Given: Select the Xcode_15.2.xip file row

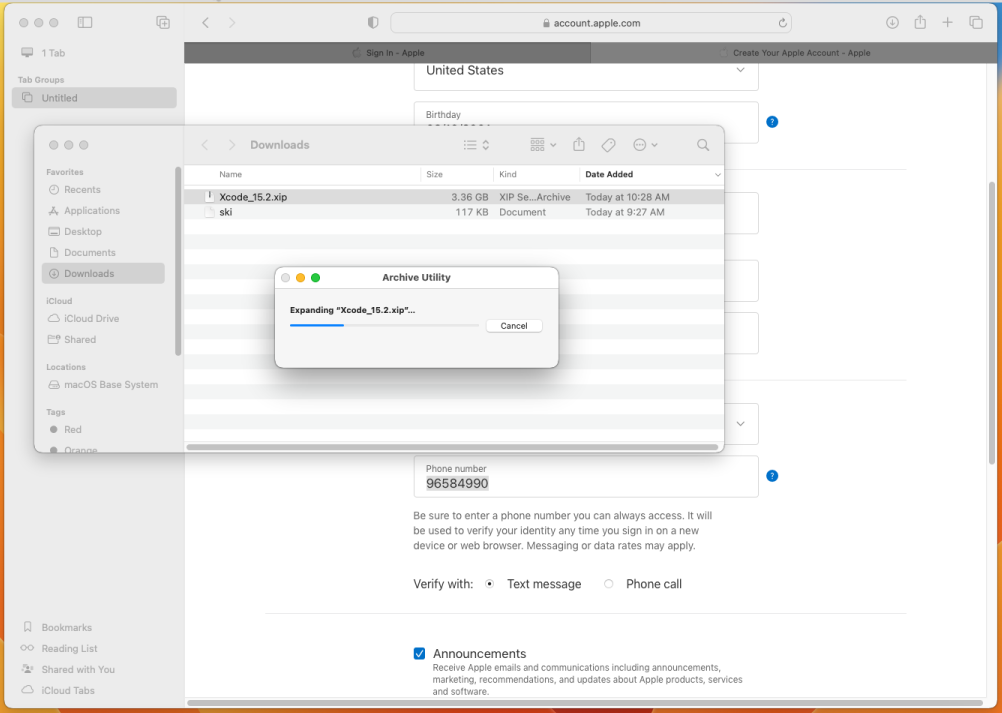Looking at the screenshot, I should (454, 197).
